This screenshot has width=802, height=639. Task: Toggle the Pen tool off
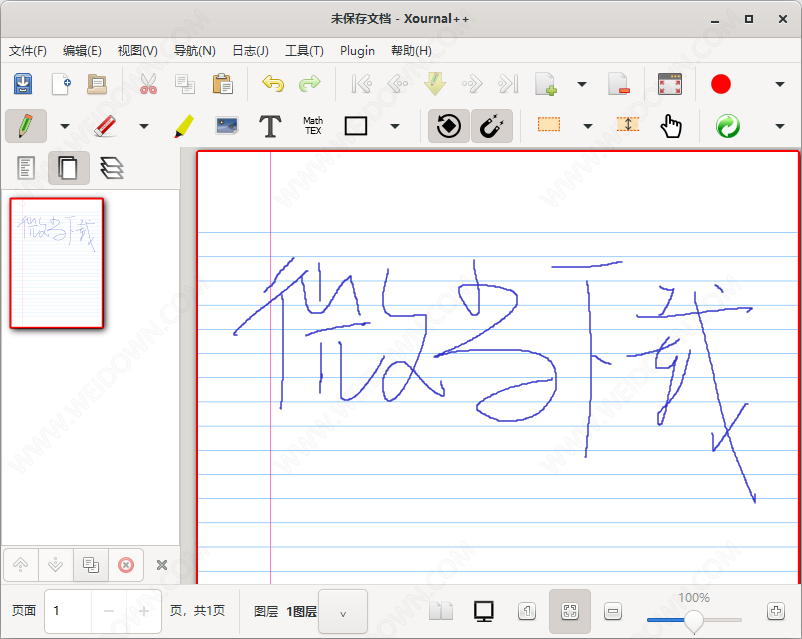pos(26,126)
